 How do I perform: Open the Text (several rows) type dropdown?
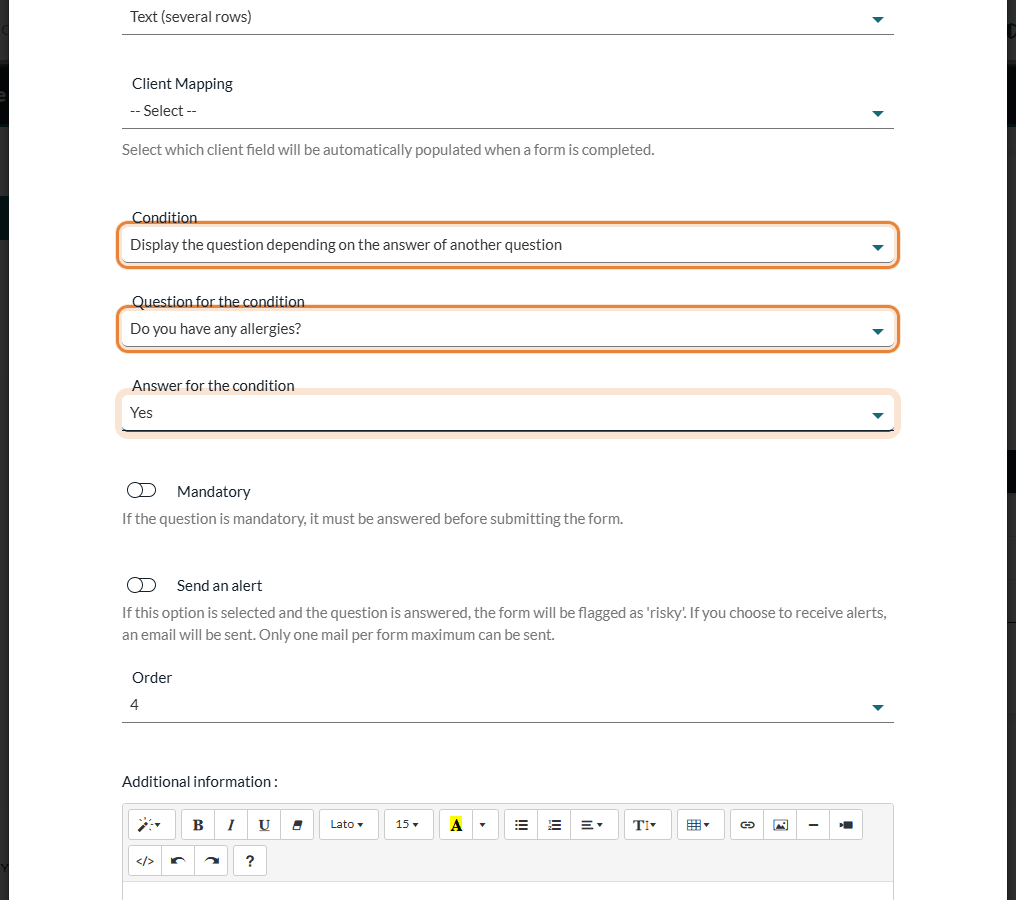click(507, 17)
